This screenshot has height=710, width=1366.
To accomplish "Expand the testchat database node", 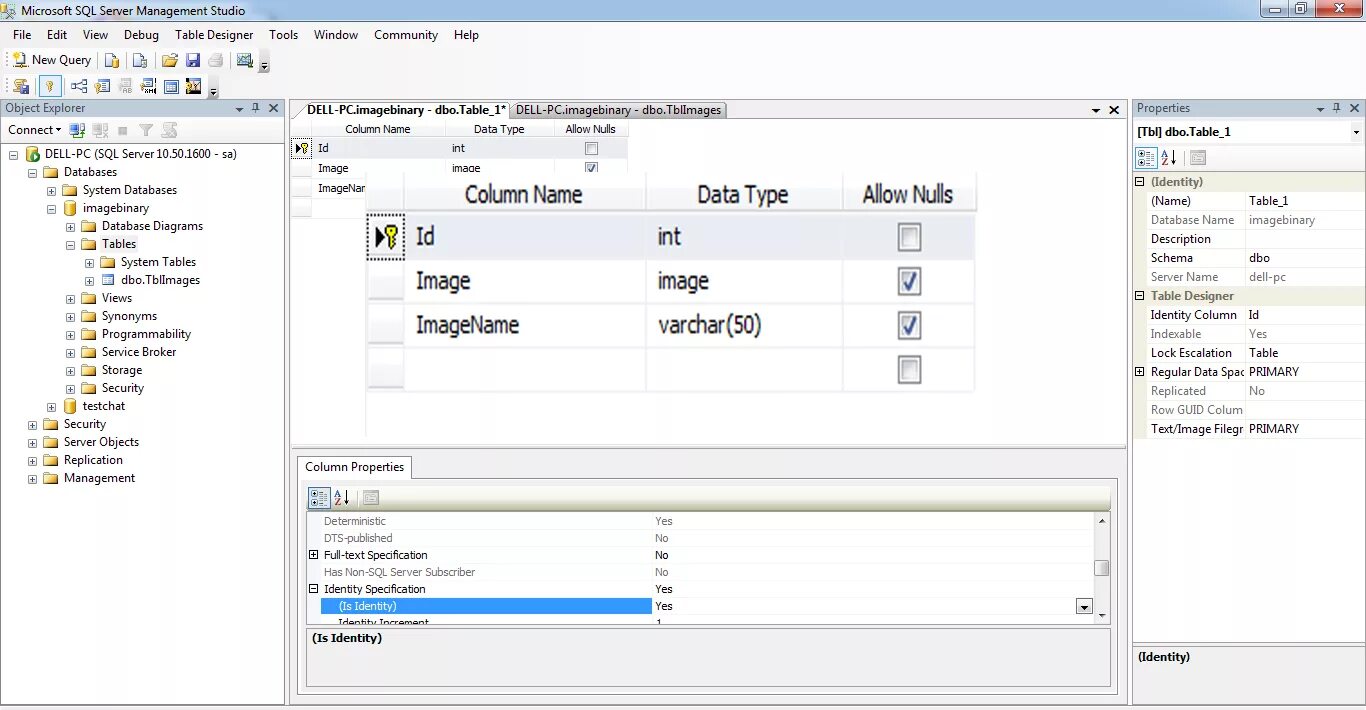I will click(51, 406).
